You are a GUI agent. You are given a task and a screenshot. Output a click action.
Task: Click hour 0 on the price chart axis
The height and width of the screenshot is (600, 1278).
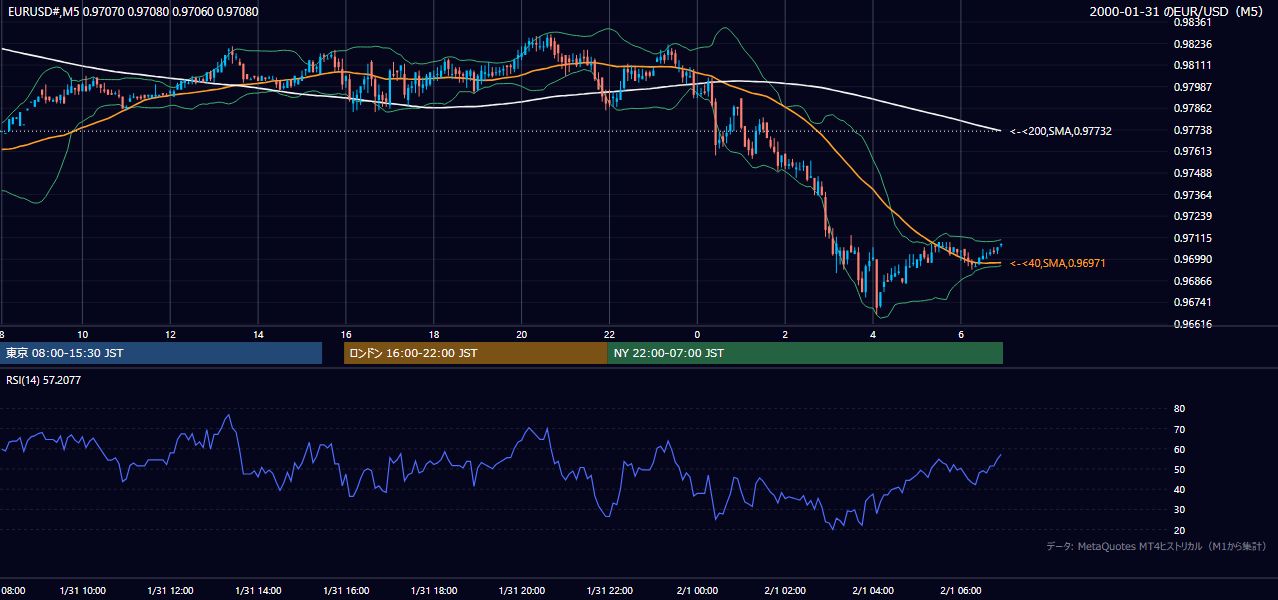point(697,334)
